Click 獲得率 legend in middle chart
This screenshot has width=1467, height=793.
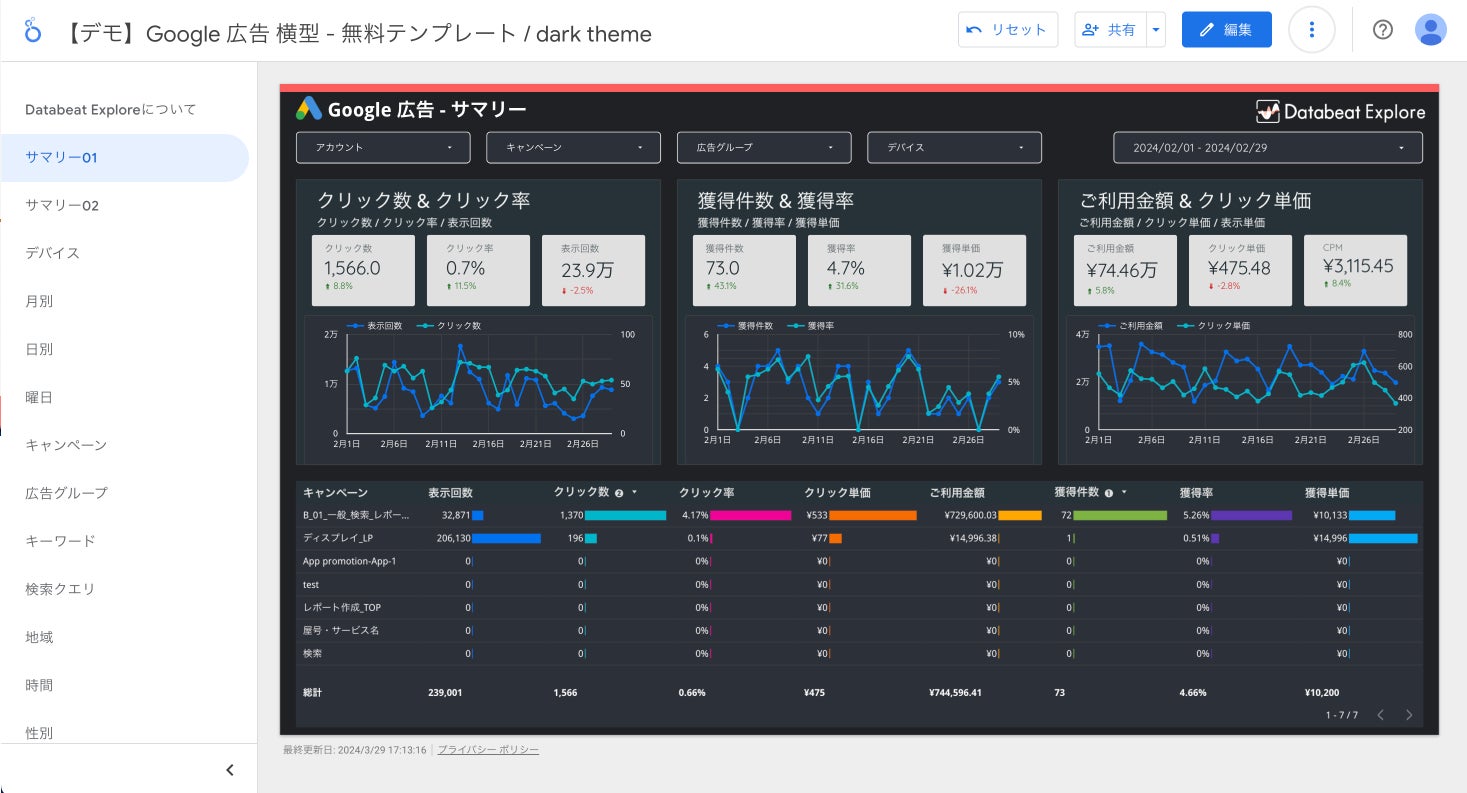point(811,326)
